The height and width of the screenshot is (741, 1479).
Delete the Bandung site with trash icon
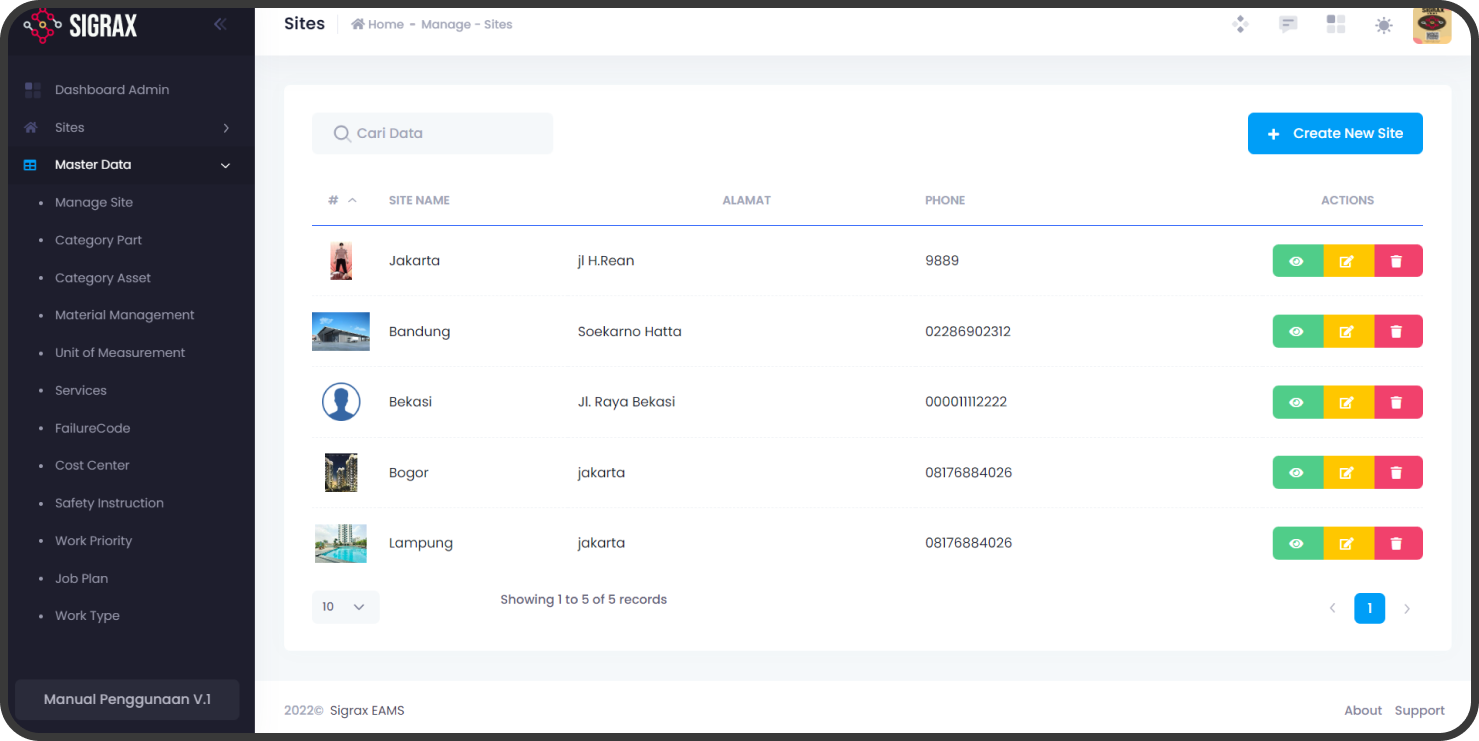point(1397,332)
